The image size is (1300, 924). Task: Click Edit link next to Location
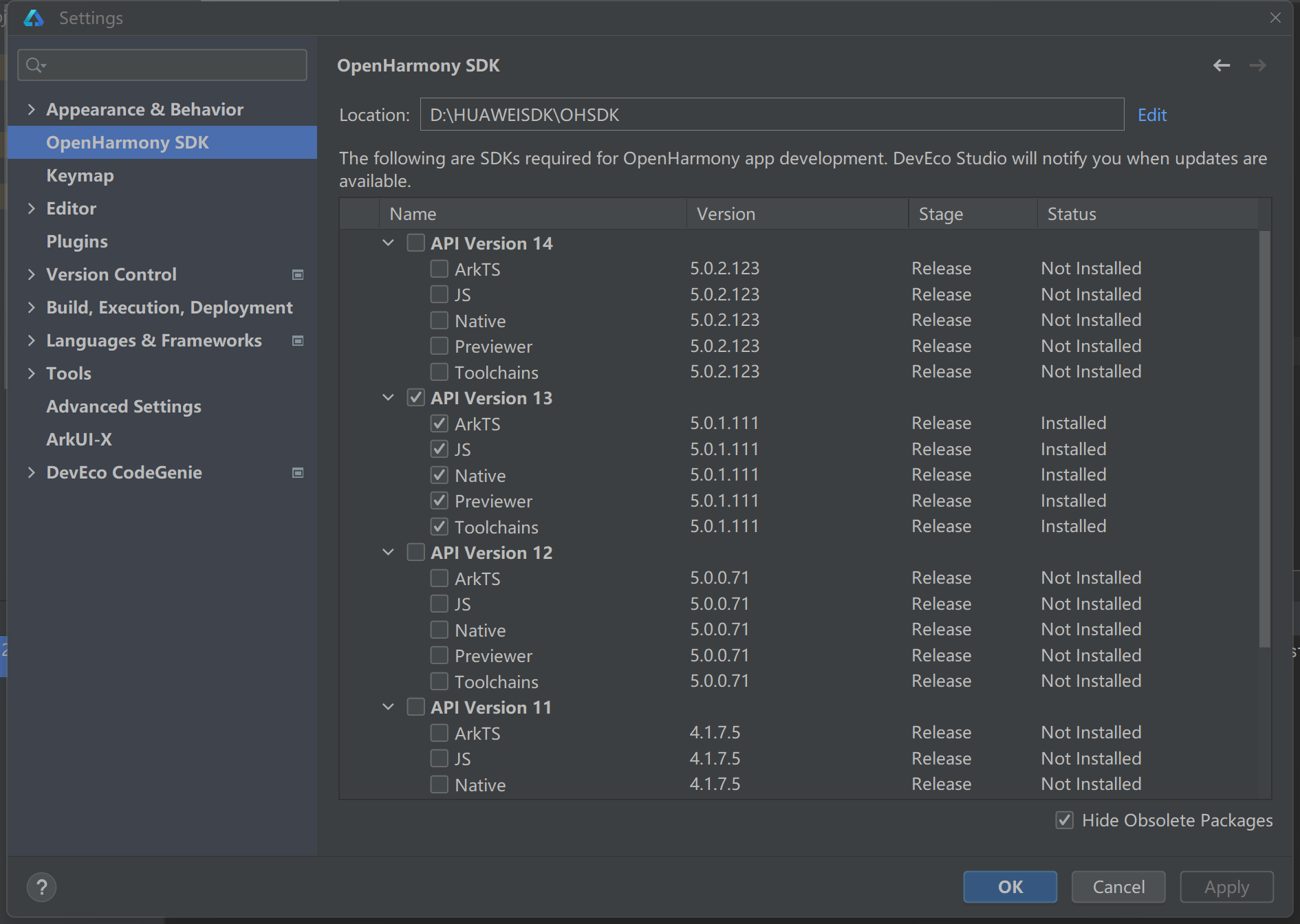click(x=1152, y=115)
